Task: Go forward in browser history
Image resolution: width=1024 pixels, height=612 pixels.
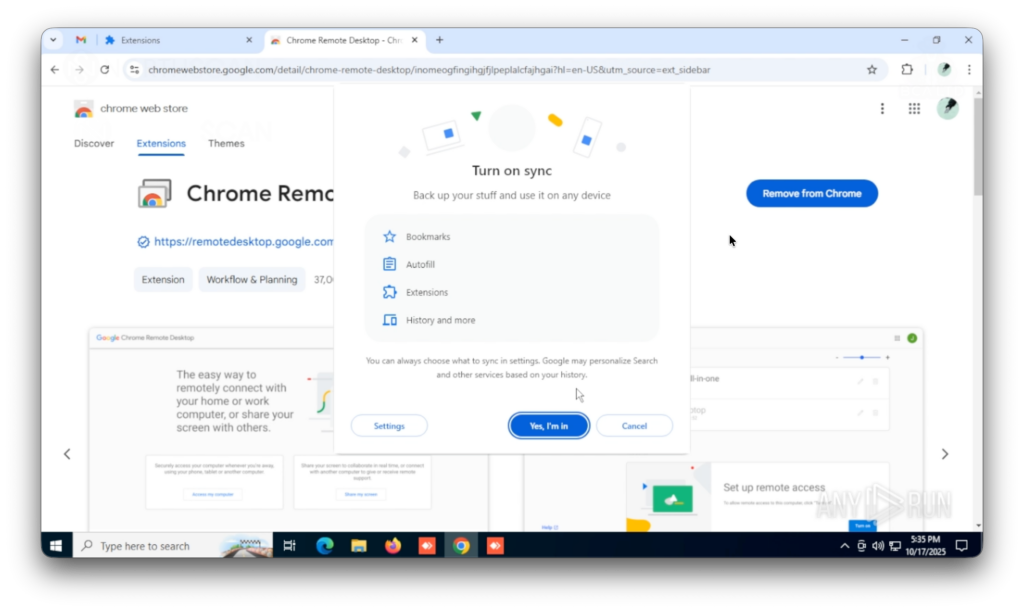Action: click(x=80, y=69)
